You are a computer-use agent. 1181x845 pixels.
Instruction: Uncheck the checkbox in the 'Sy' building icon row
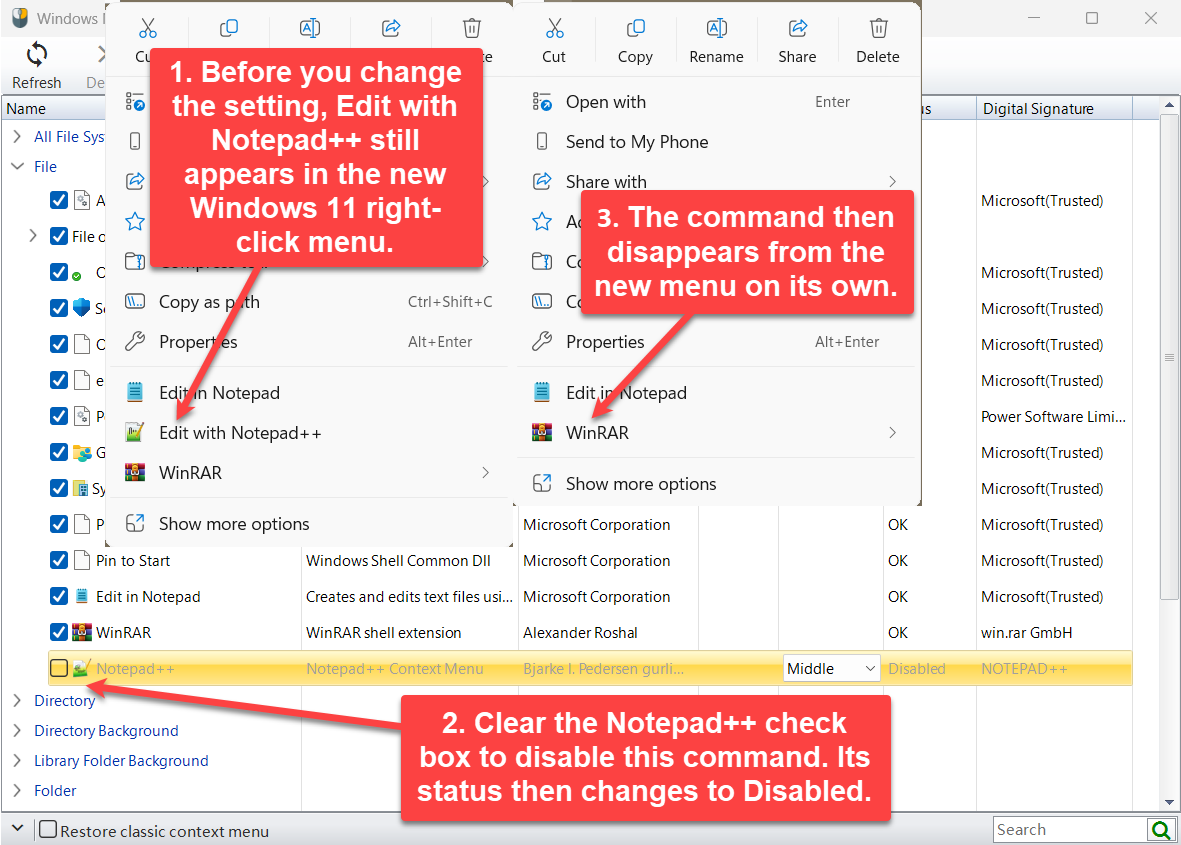pyautogui.click(x=59, y=488)
